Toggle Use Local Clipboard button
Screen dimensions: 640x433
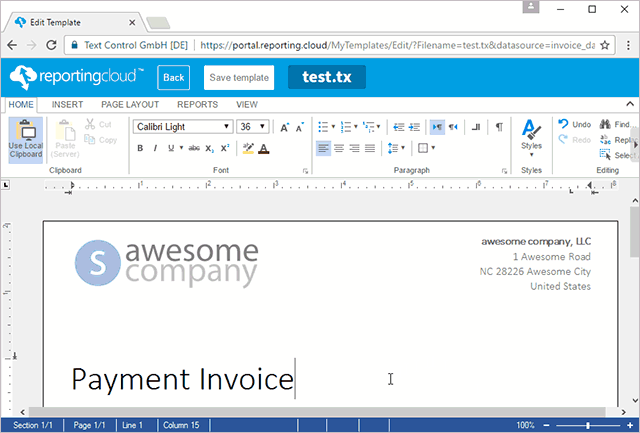click(x=26, y=140)
